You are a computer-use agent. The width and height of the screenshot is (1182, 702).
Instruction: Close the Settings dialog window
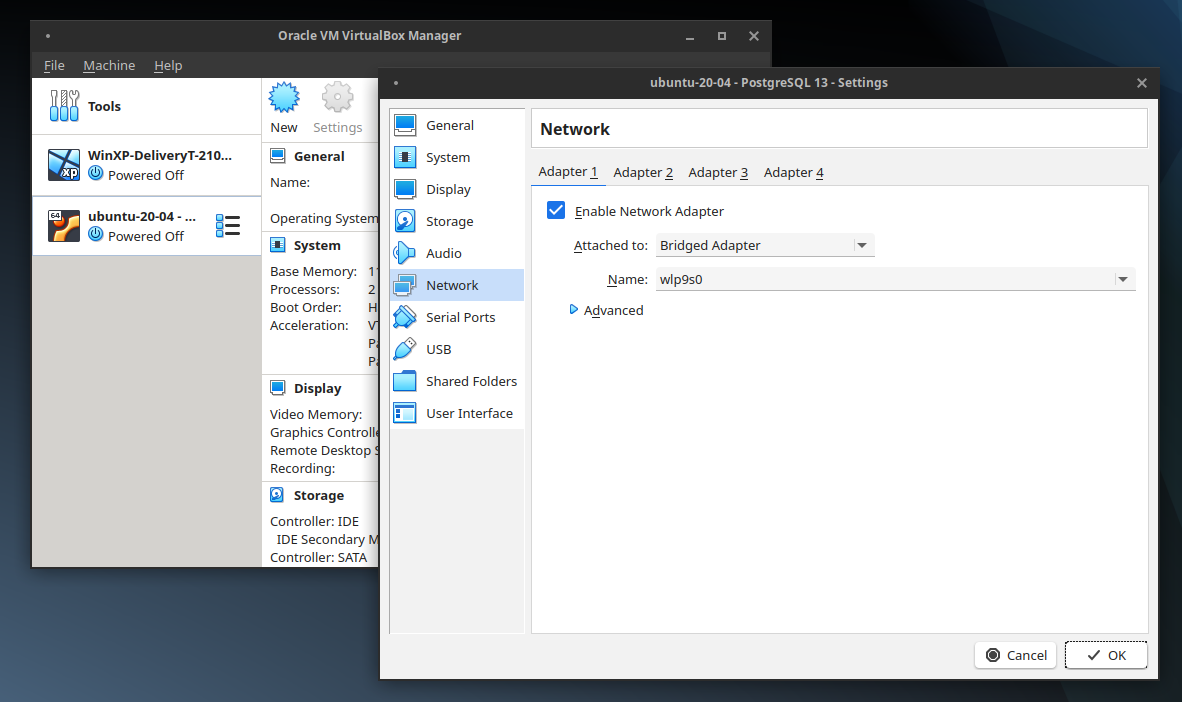click(x=1142, y=83)
